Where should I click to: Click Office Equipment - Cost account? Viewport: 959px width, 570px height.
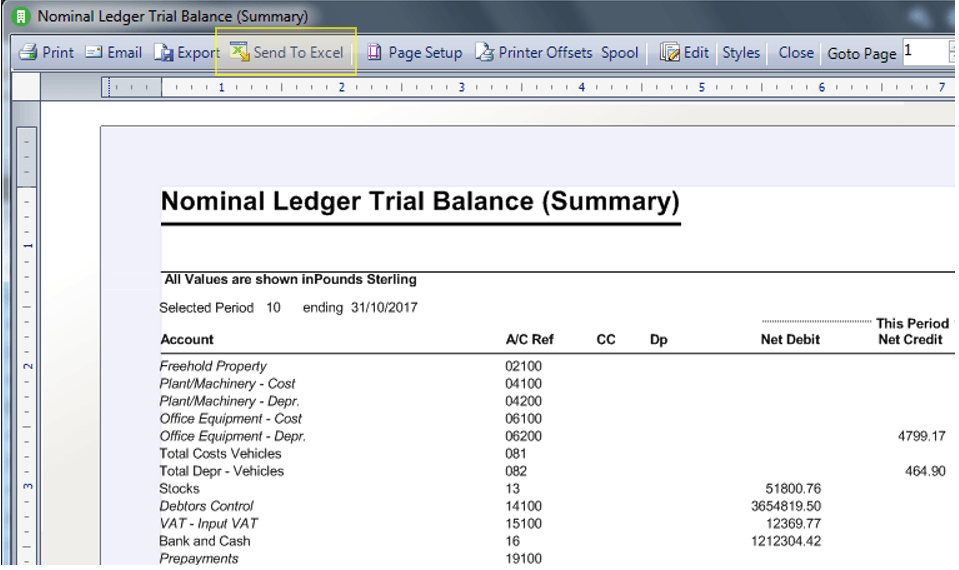click(231, 419)
